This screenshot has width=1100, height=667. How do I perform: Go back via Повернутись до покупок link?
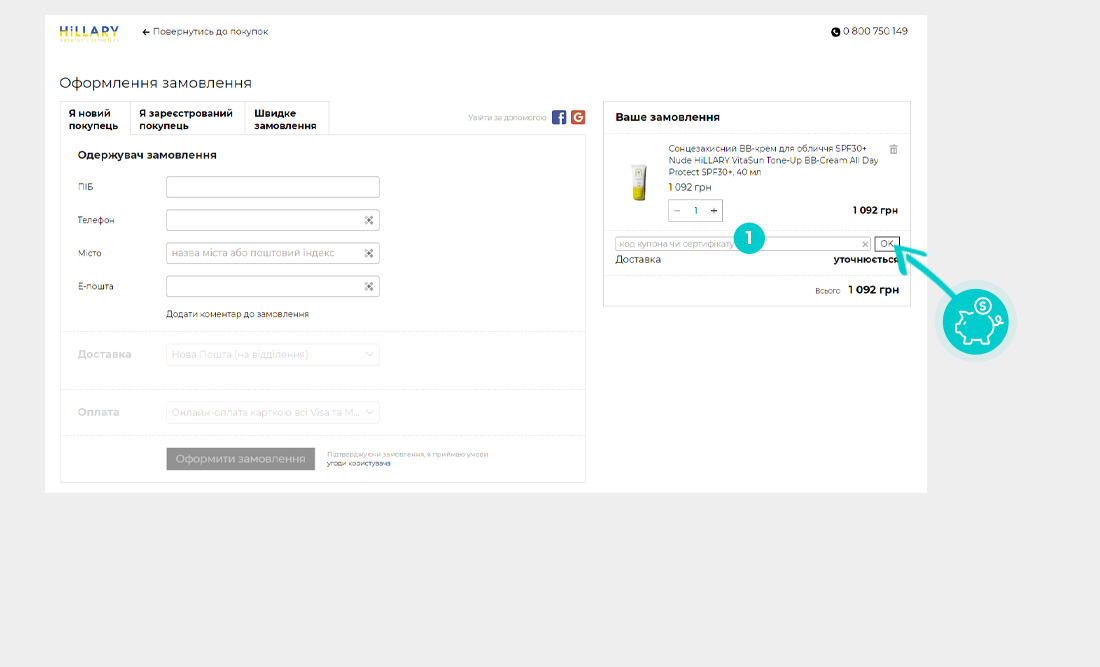[205, 32]
